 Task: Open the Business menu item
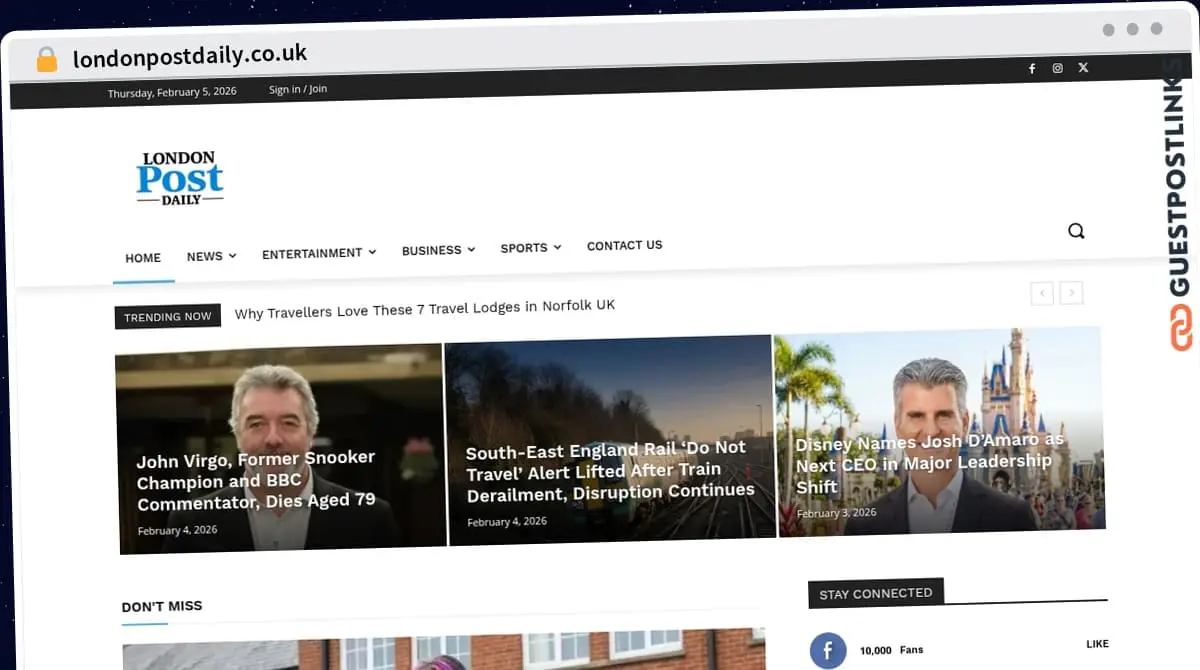(431, 250)
